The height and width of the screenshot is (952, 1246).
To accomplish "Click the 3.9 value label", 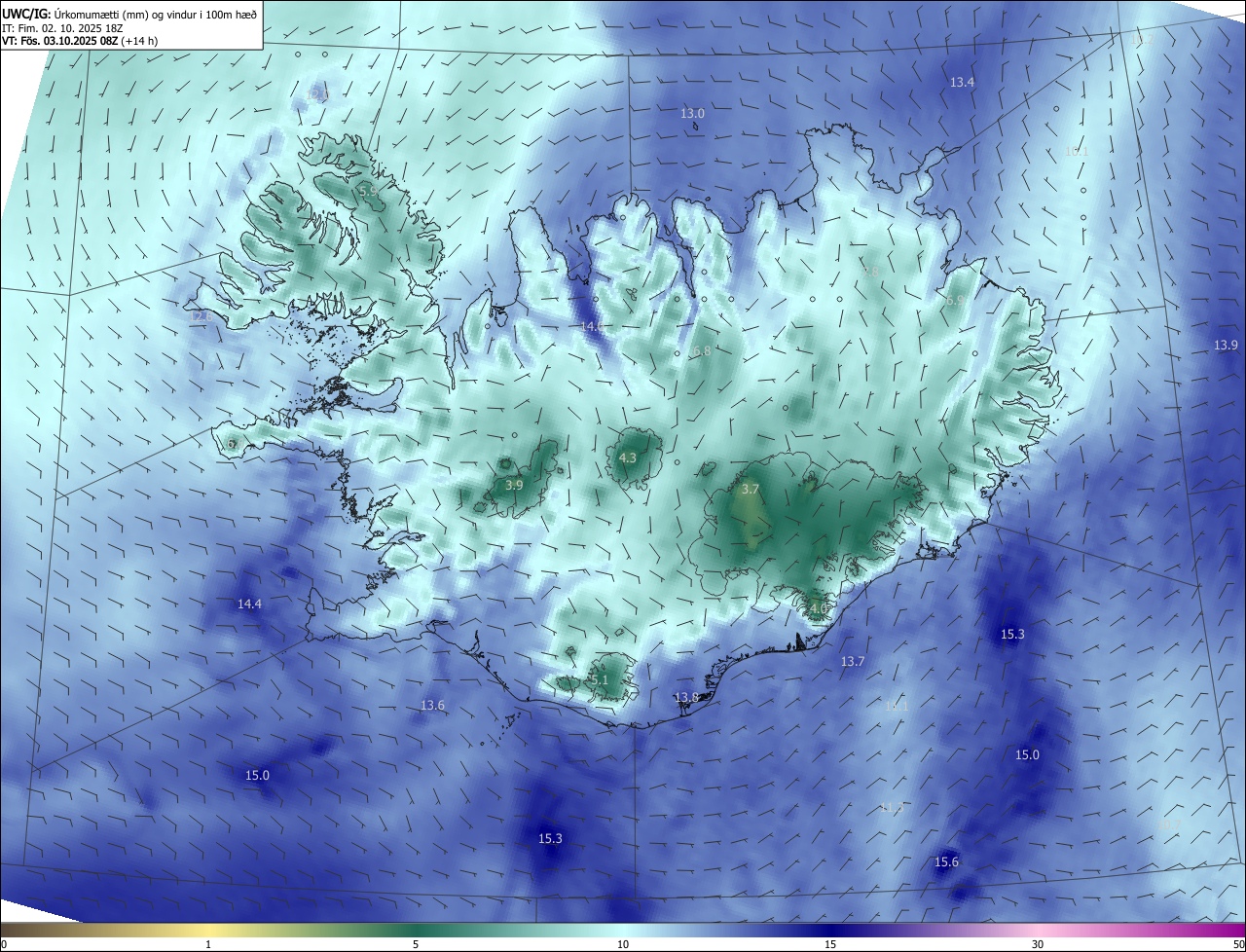I will [x=514, y=485].
